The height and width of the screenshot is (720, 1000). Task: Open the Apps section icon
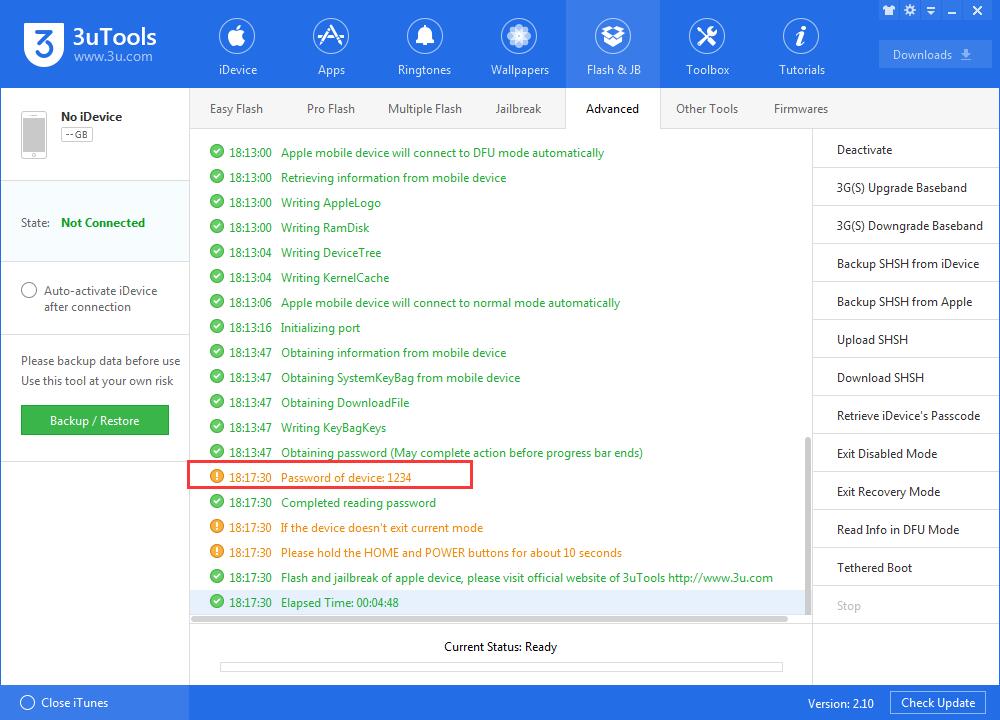coord(331,36)
